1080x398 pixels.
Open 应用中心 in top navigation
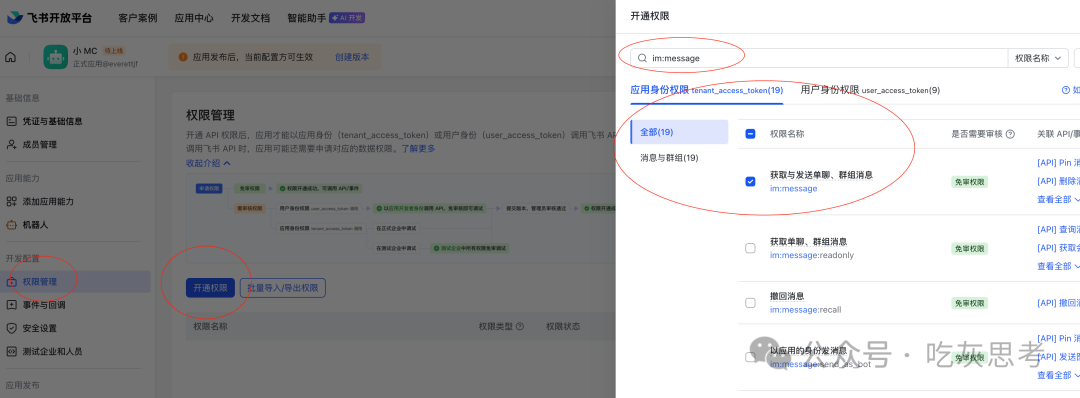(x=194, y=18)
